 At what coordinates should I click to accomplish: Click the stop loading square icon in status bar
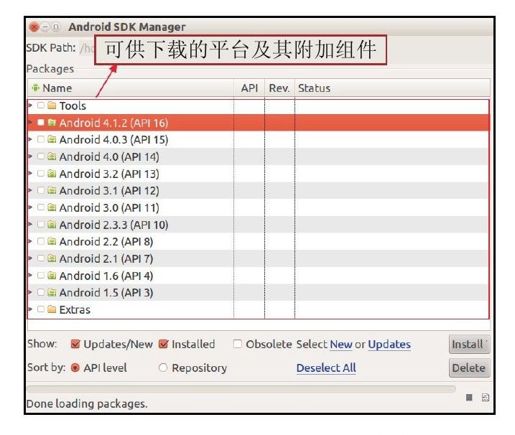(x=469, y=397)
